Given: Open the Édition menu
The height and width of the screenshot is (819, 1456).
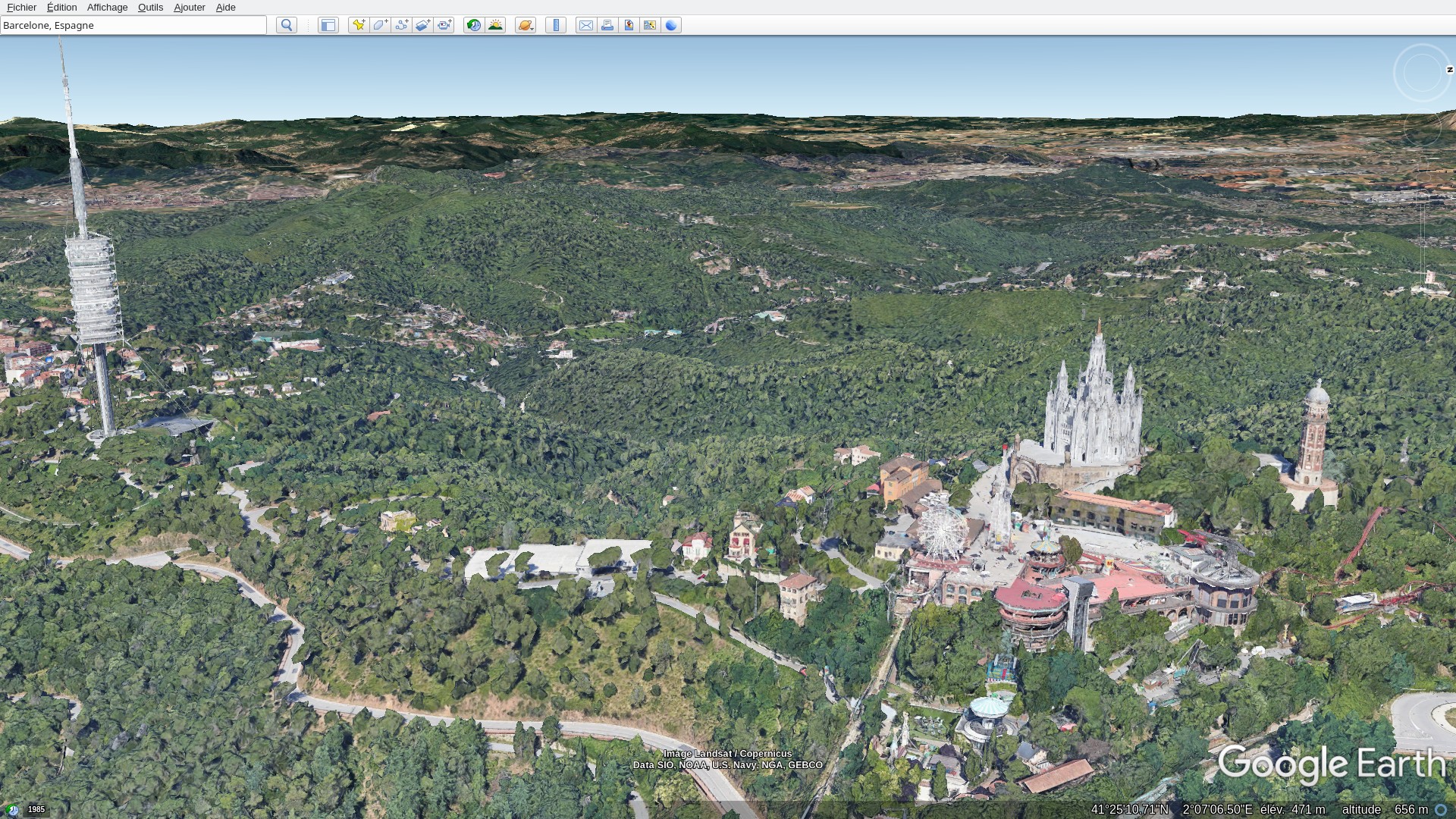Looking at the screenshot, I should tap(61, 7).
